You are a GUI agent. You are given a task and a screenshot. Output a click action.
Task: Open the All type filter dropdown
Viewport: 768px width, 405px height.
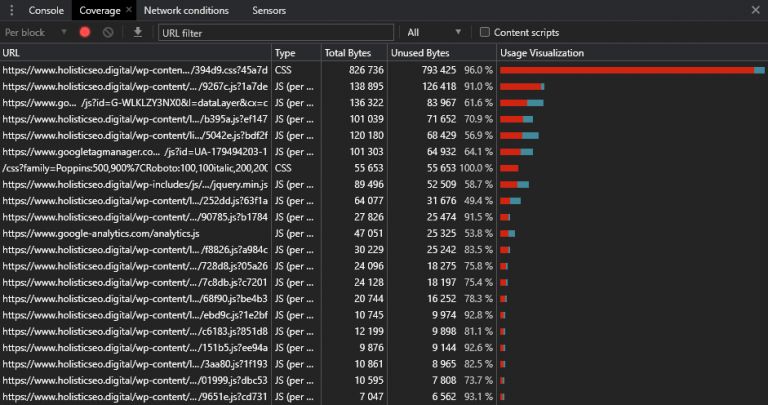(x=434, y=32)
